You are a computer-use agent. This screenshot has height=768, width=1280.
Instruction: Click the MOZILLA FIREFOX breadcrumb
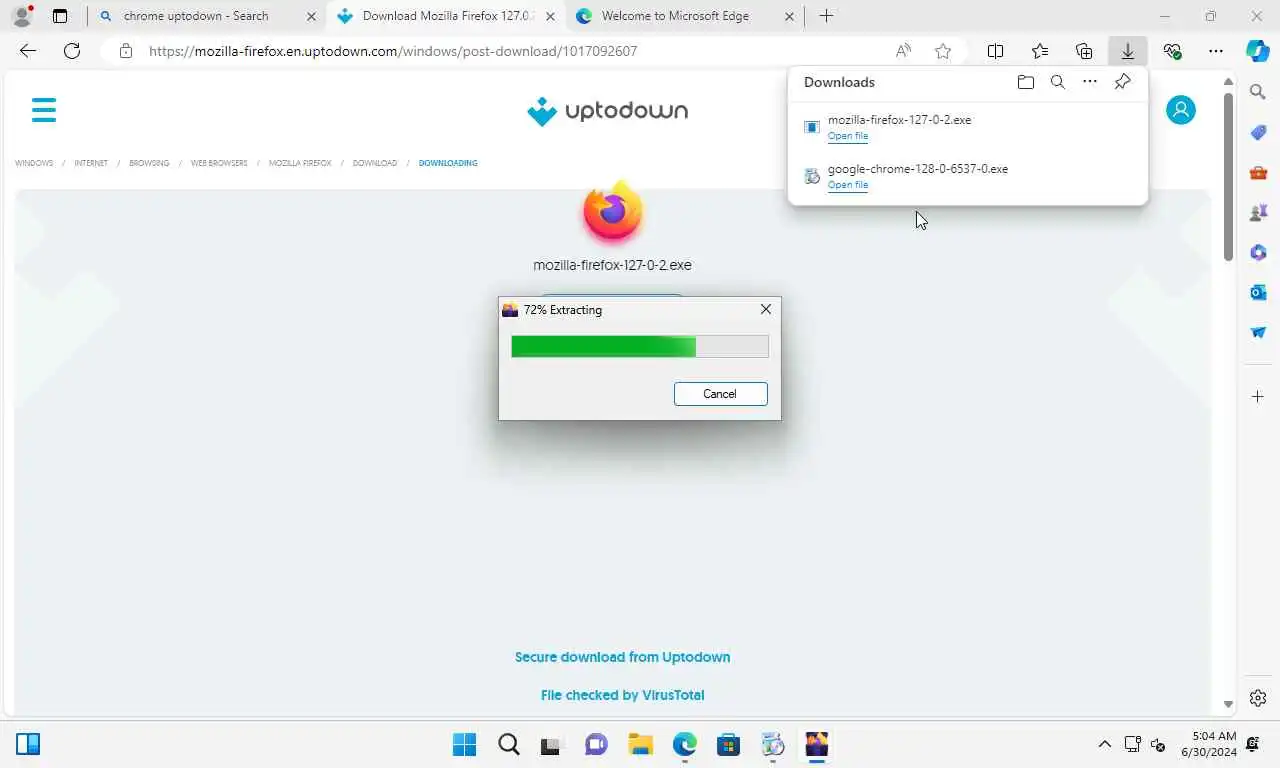point(300,163)
